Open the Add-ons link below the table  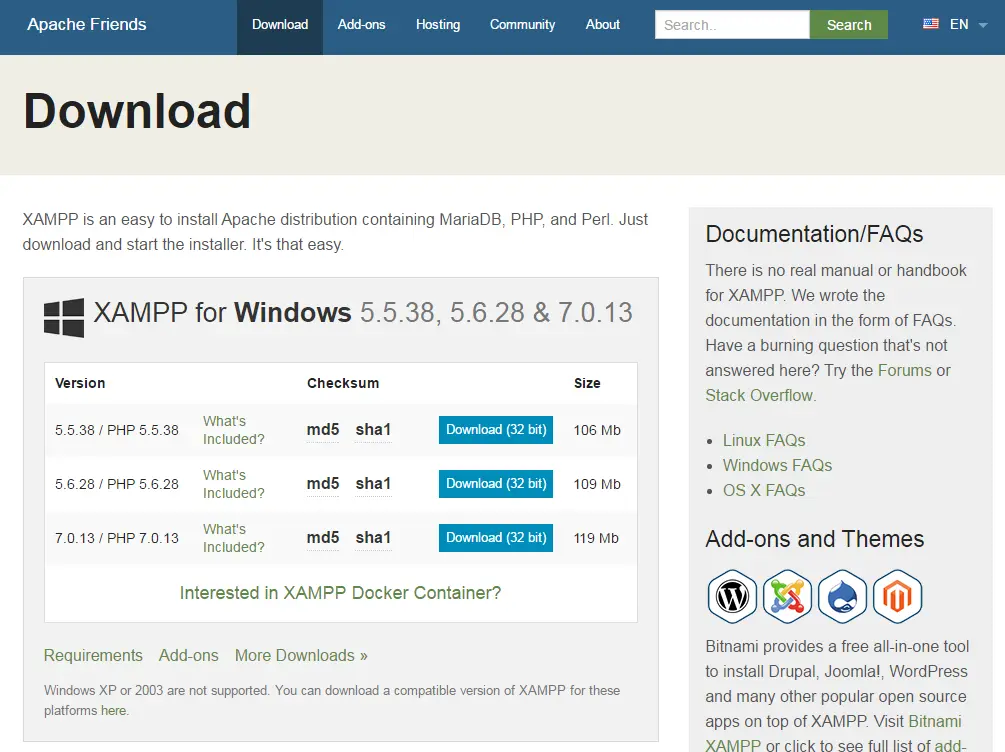tap(188, 655)
